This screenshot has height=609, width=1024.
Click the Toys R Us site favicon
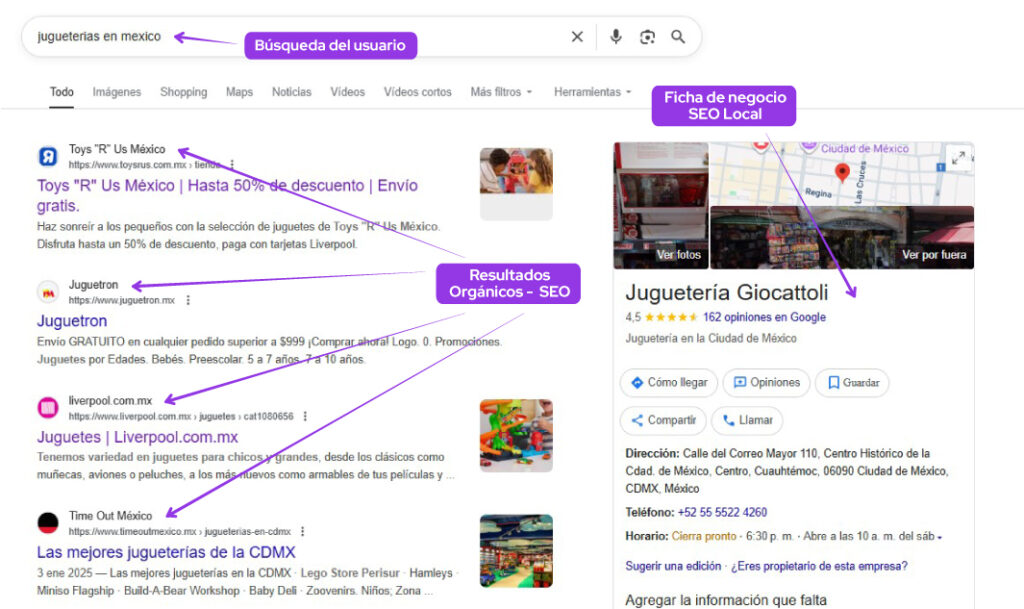click(x=48, y=156)
